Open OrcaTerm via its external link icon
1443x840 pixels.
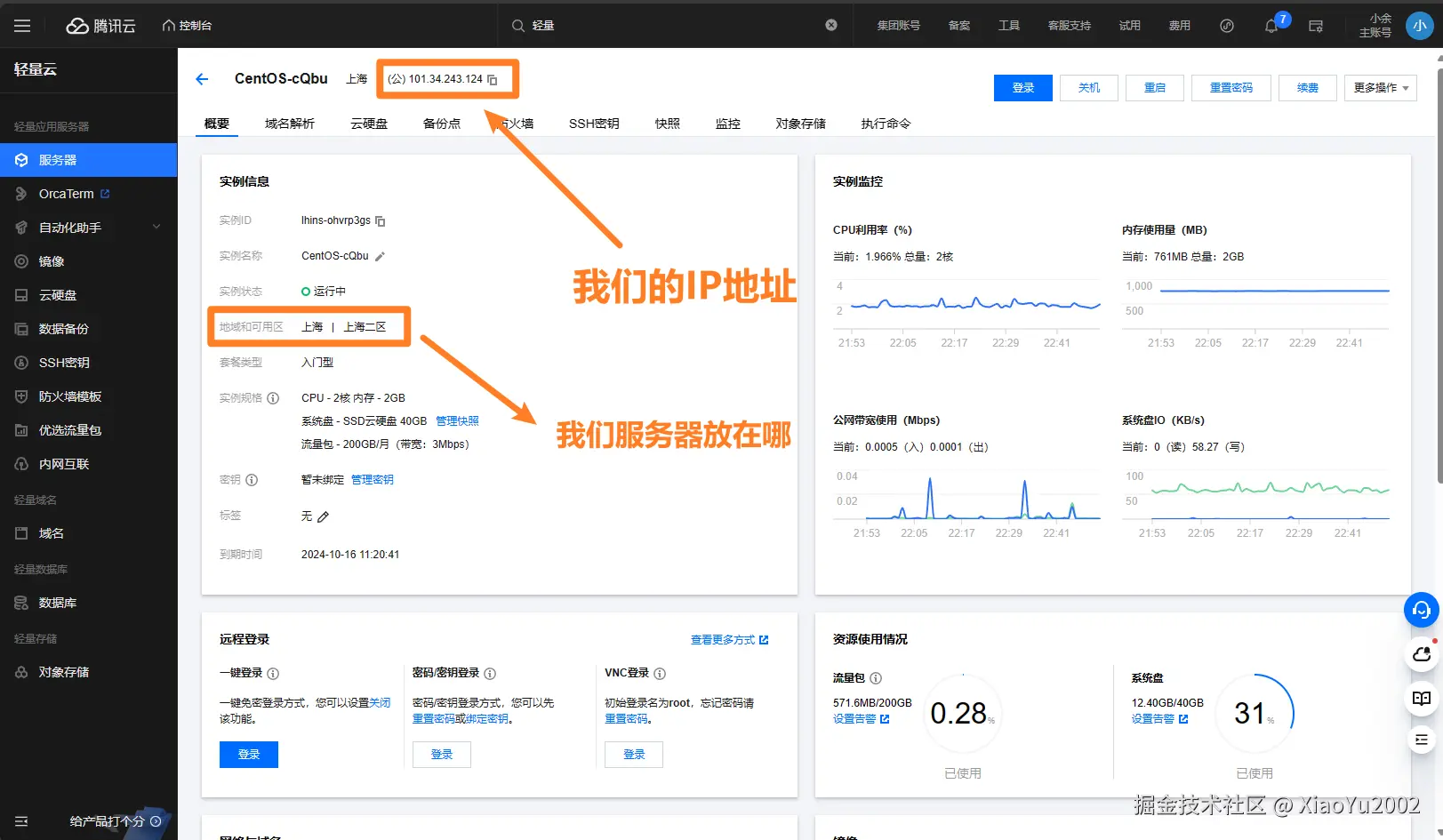coord(106,193)
